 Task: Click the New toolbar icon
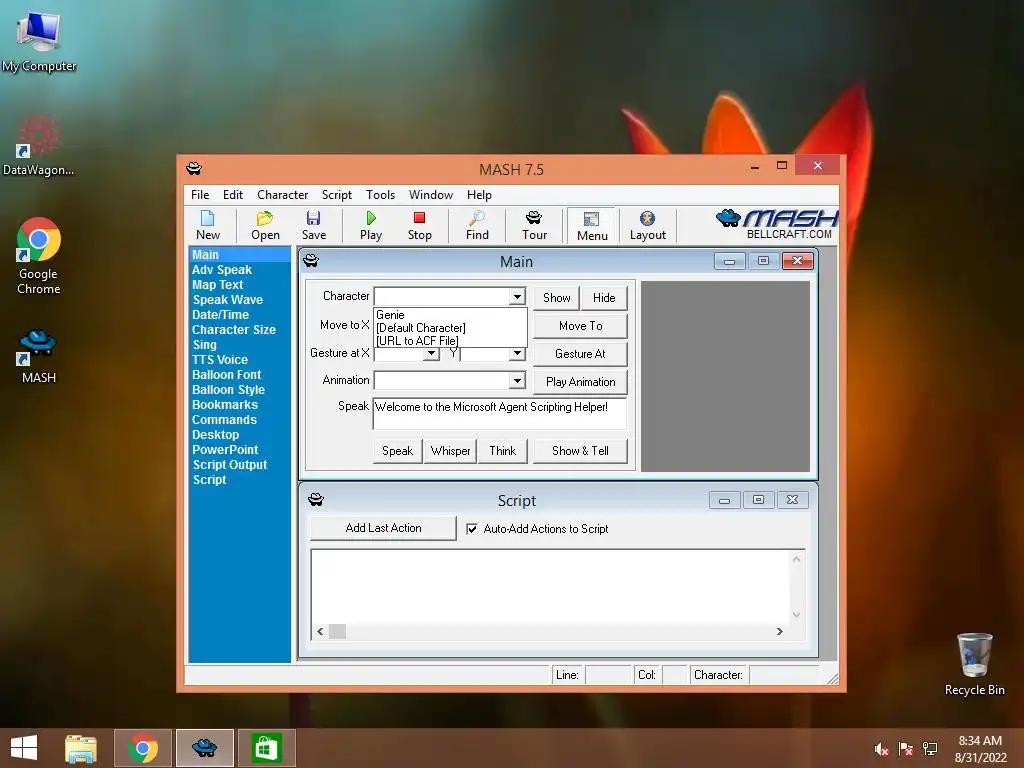208,225
